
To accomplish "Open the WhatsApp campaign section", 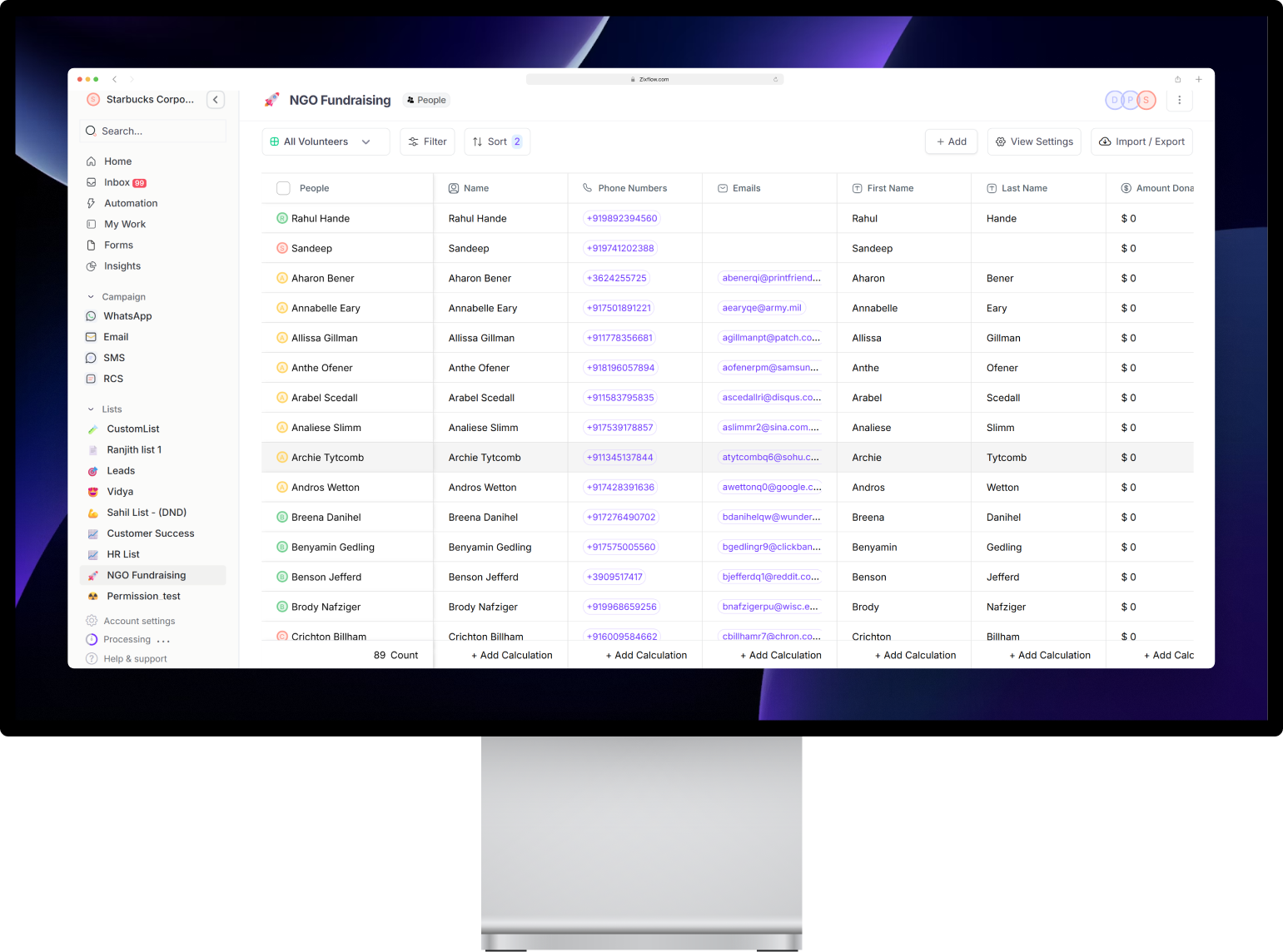I will pyautogui.click(x=92, y=316).
